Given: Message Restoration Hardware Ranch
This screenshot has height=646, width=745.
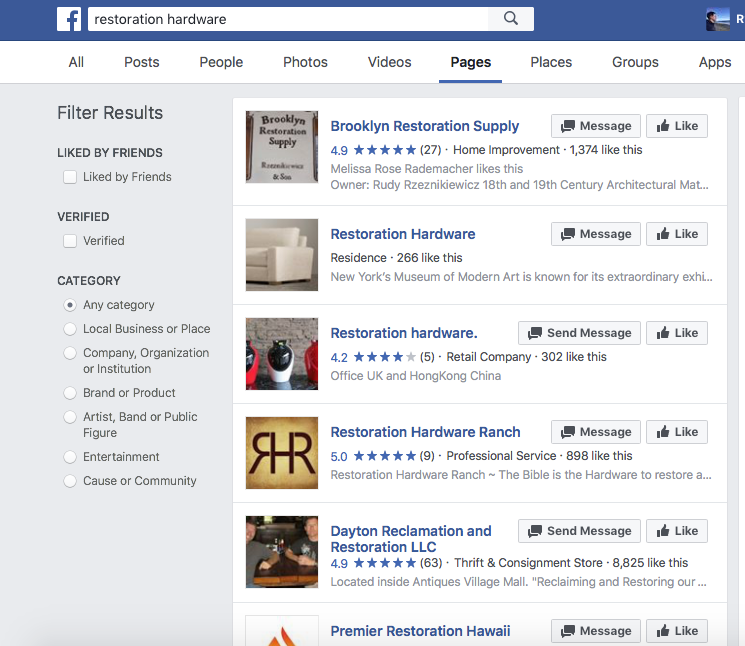Looking at the screenshot, I should point(596,432).
